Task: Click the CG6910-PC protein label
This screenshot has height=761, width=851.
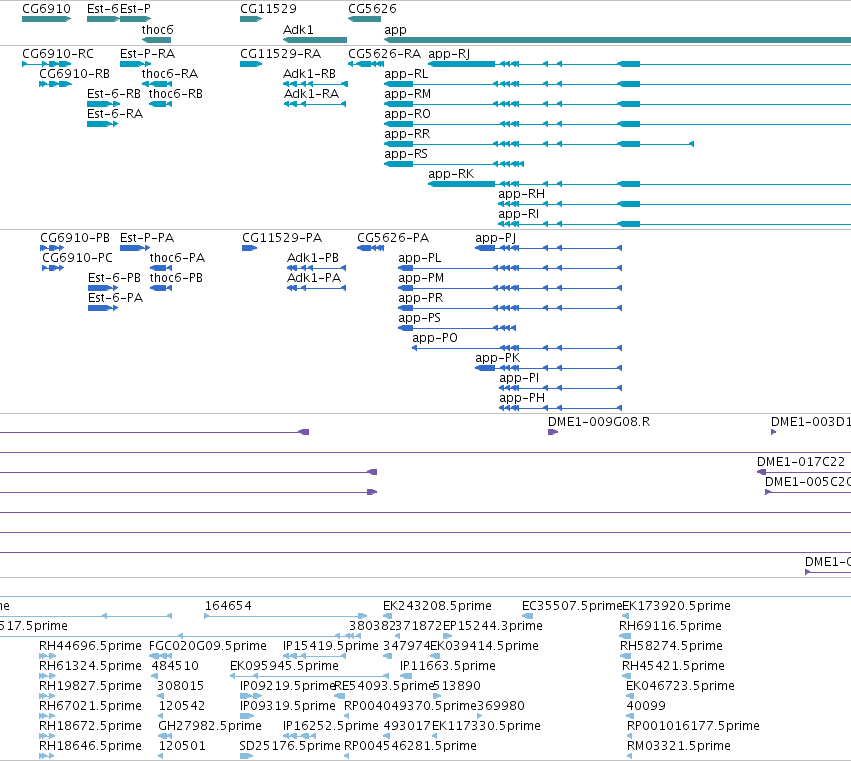Action: tap(78, 258)
